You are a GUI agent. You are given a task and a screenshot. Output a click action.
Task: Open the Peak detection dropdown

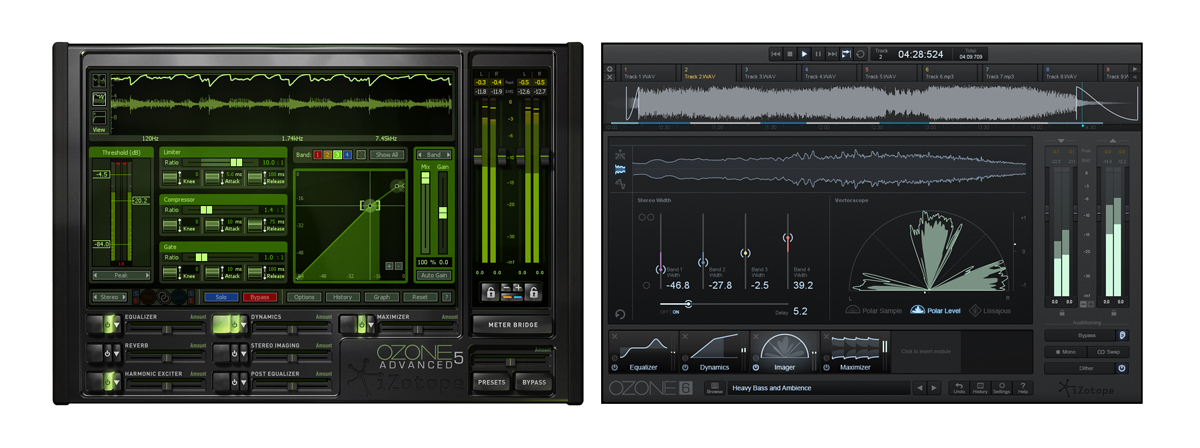(x=122, y=275)
